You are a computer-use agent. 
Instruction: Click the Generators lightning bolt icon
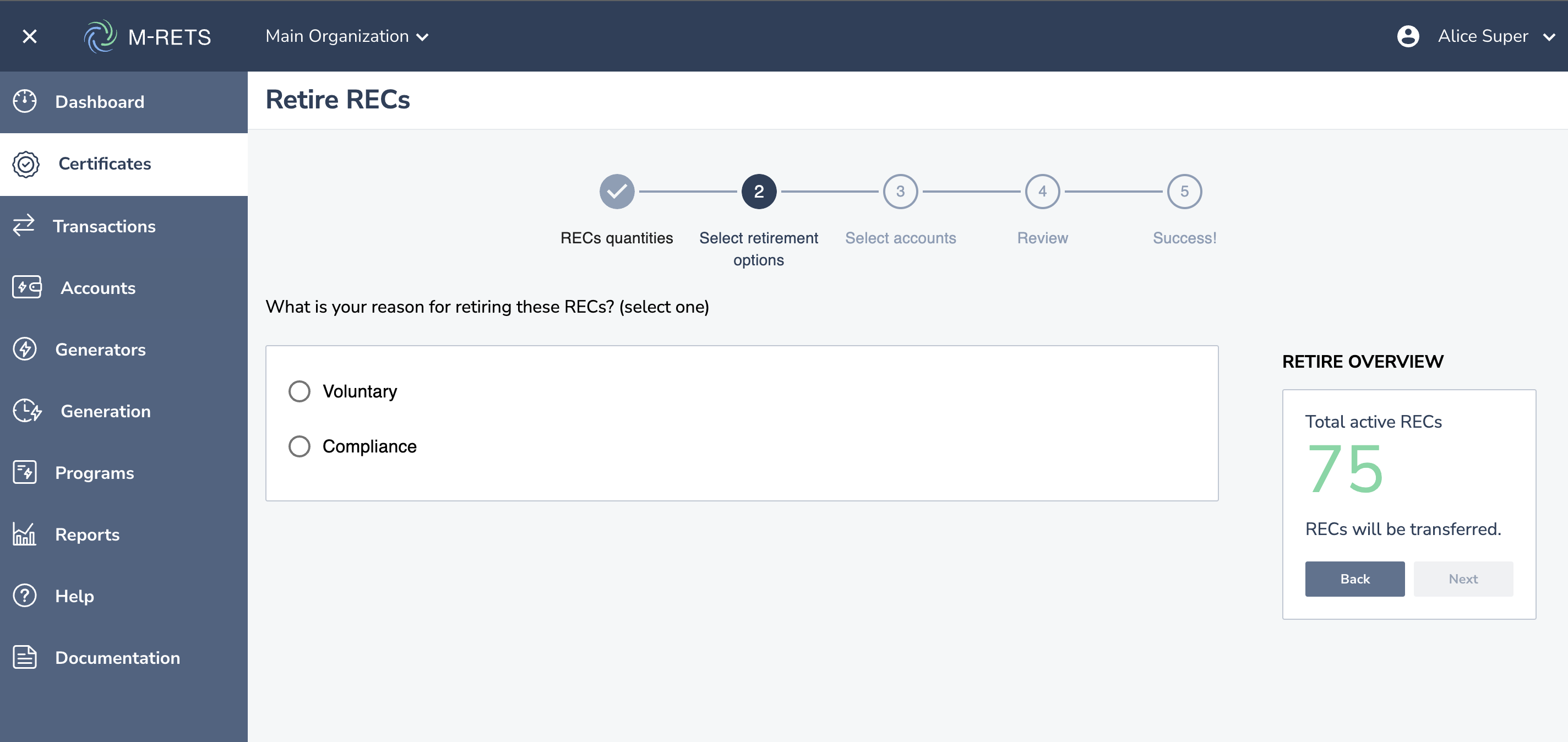pyautogui.click(x=25, y=350)
